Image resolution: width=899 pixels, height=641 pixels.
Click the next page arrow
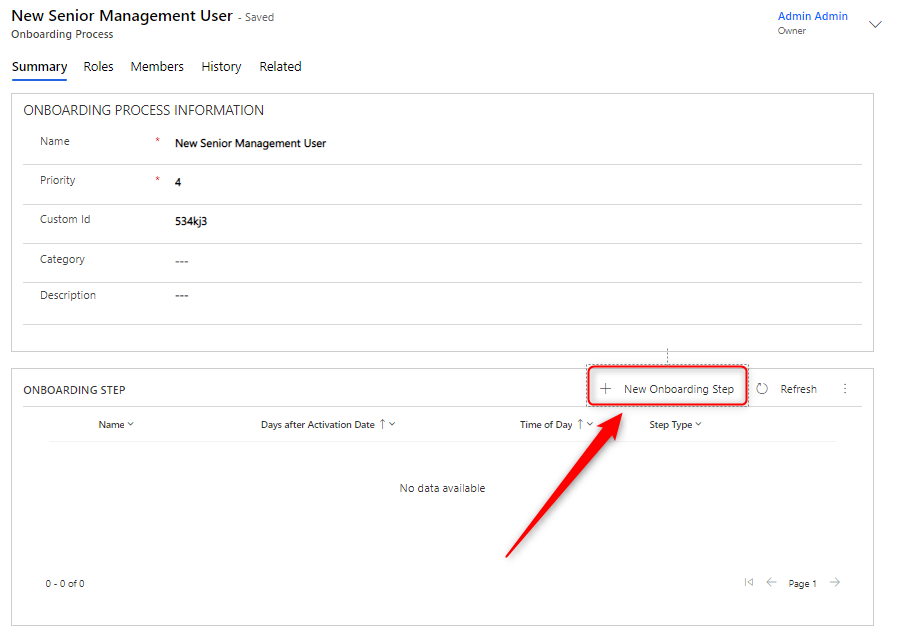coord(835,583)
